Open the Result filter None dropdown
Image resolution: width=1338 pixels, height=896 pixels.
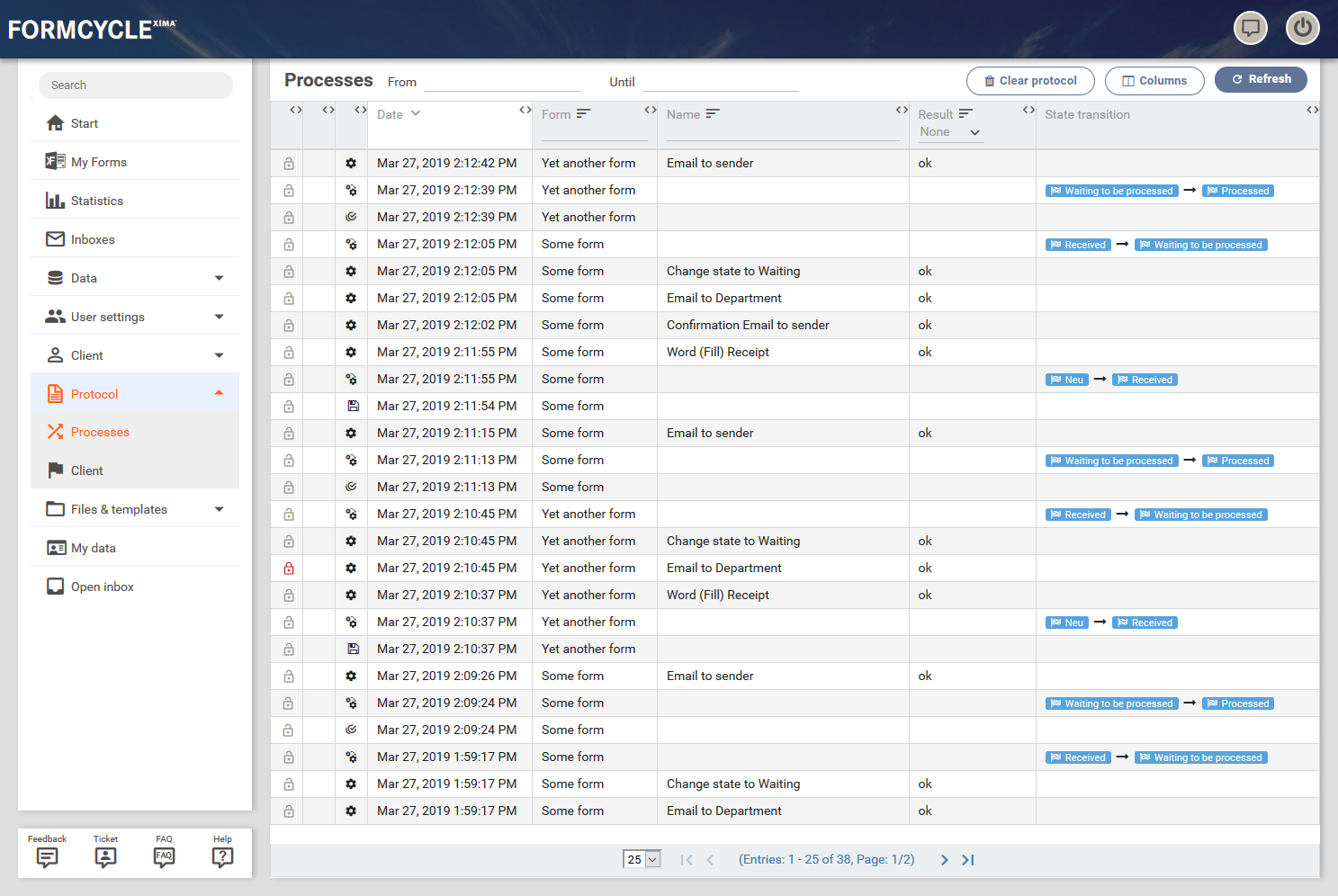(x=950, y=132)
